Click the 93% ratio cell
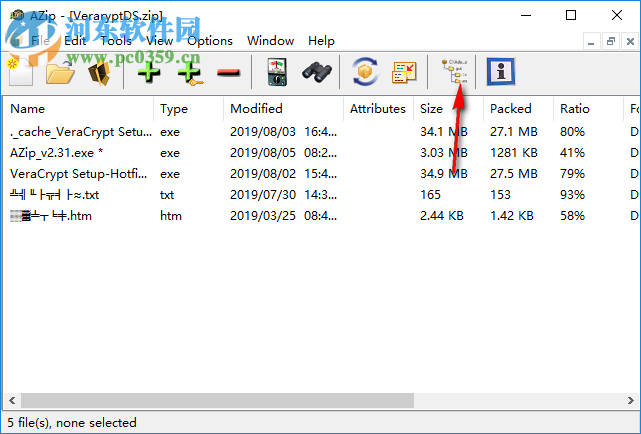641x434 pixels. pyautogui.click(x=572, y=195)
